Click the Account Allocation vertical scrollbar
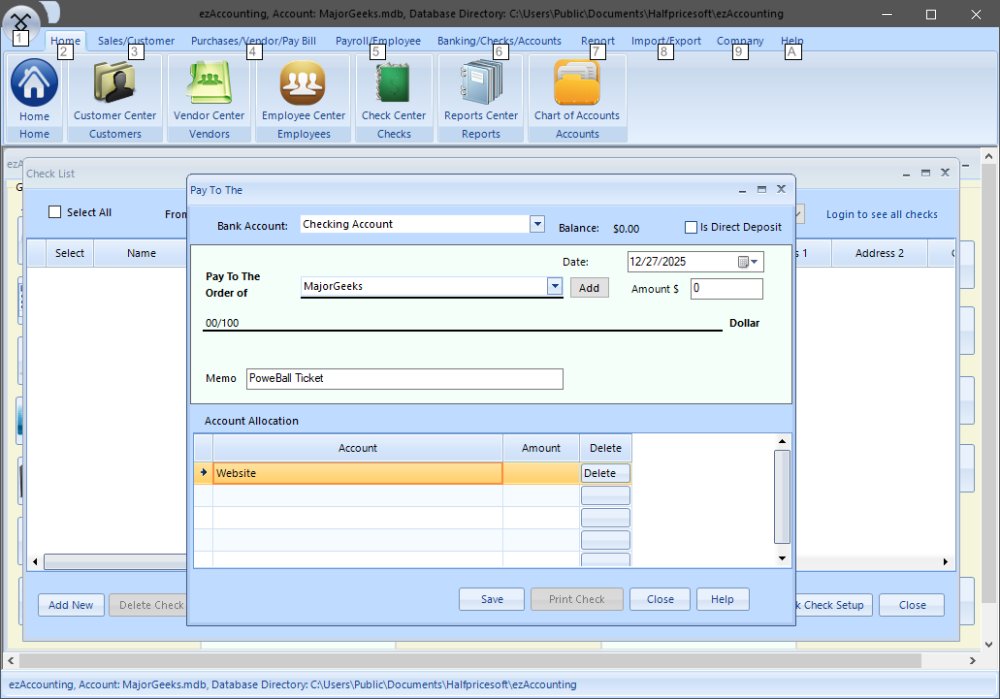The width and height of the screenshot is (1000, 699). [782, 495]
